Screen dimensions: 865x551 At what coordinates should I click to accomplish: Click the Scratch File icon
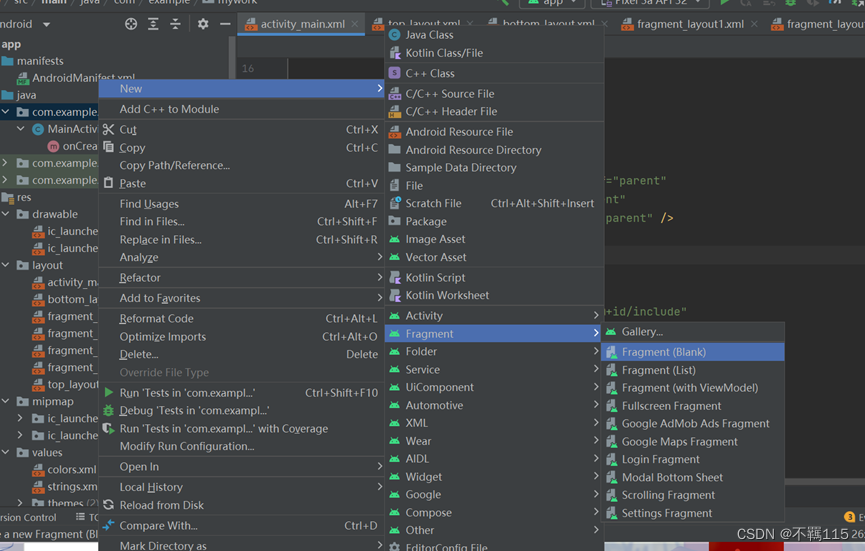click(394, 203)
